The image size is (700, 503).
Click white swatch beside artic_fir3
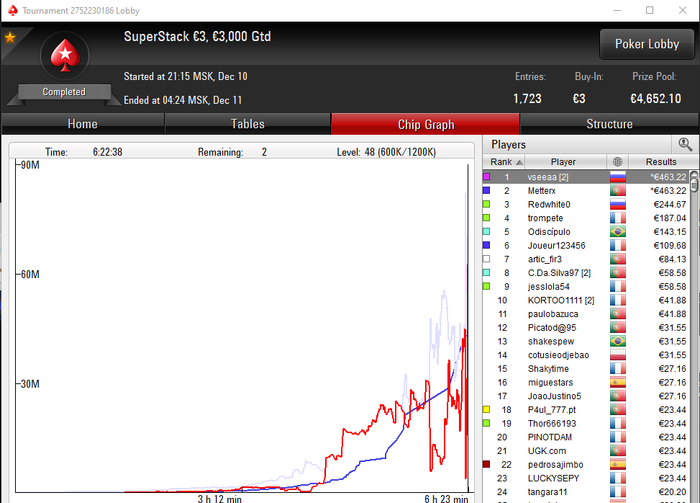point(487,259)
